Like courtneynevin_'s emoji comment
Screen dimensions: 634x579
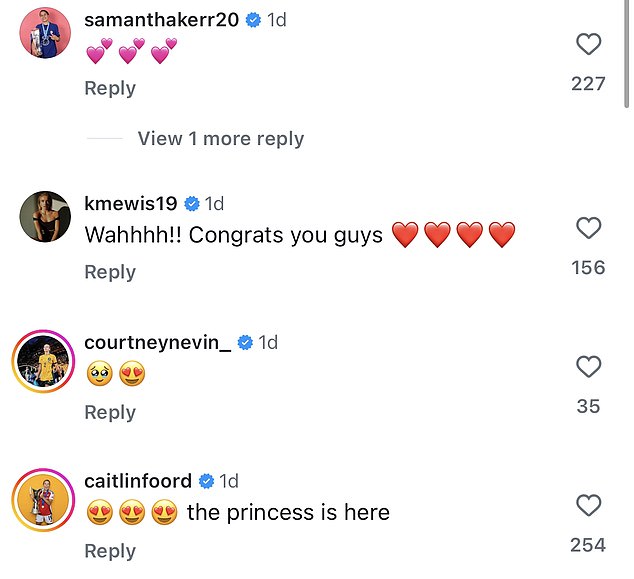[x=589, y=367]
